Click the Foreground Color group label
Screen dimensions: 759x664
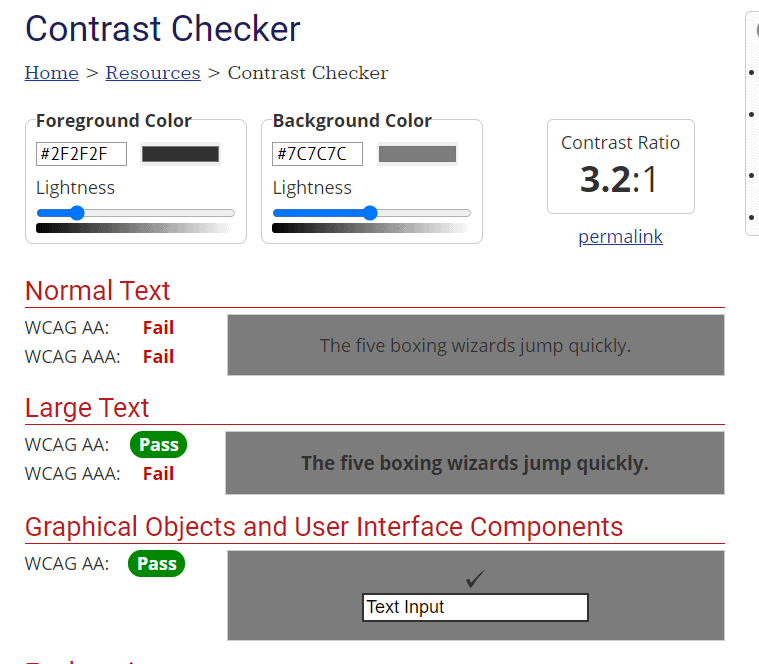[x=114, y=121]
